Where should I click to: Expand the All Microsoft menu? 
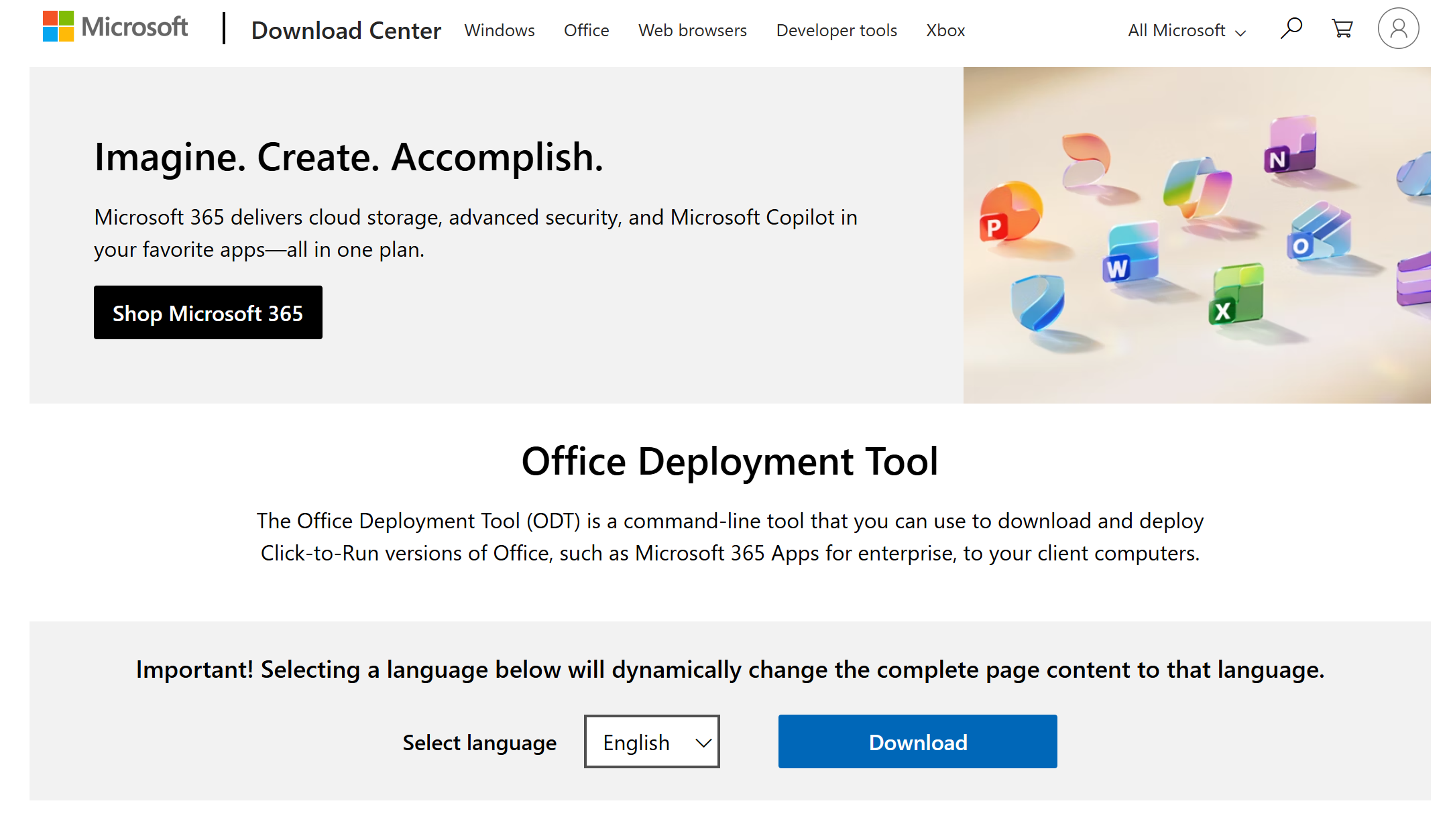(1186, 31)
